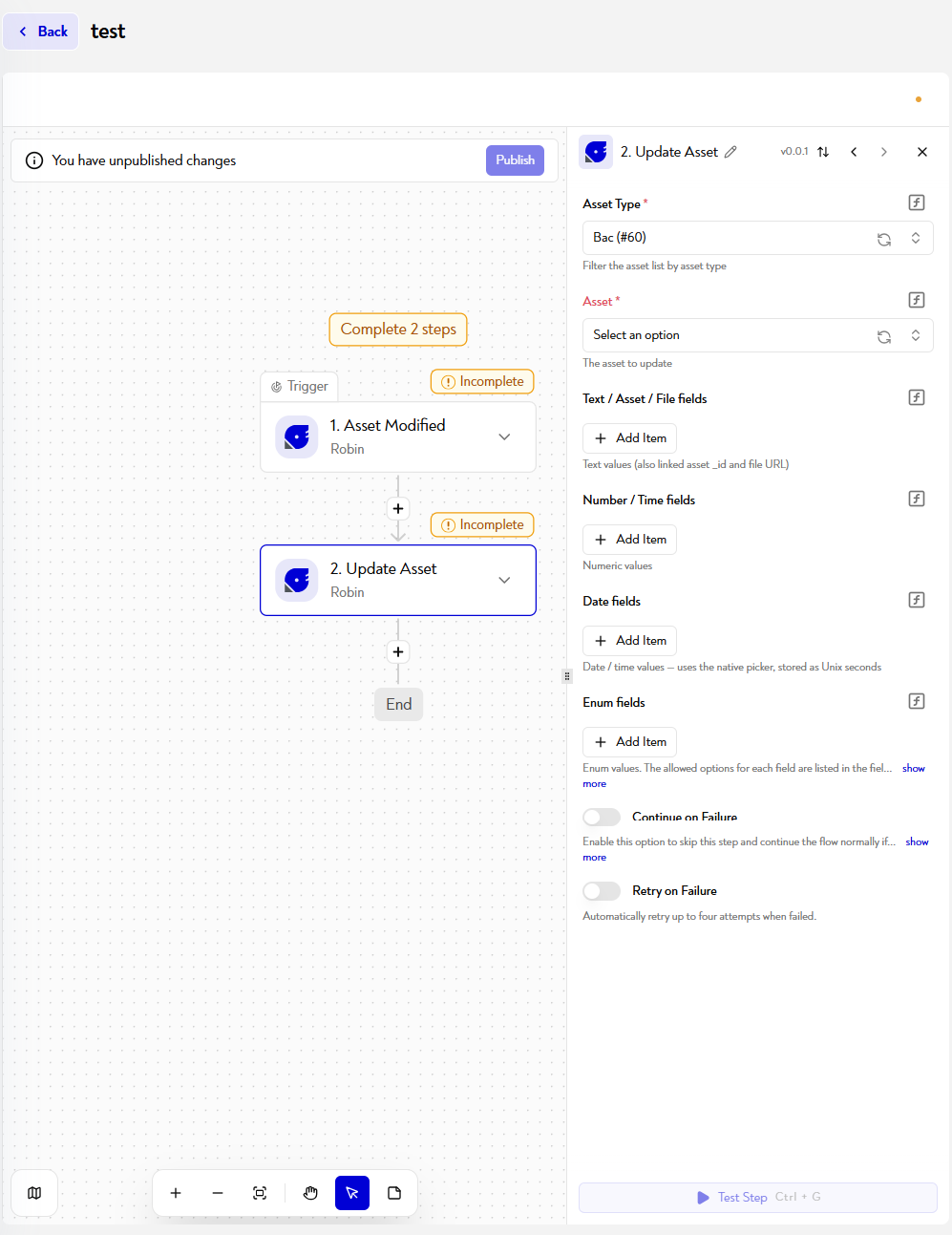The width and height of the screenshot is (952, 1235).
Task: Refresh the Asset Type options list
Action: click(x=884, y=239)
